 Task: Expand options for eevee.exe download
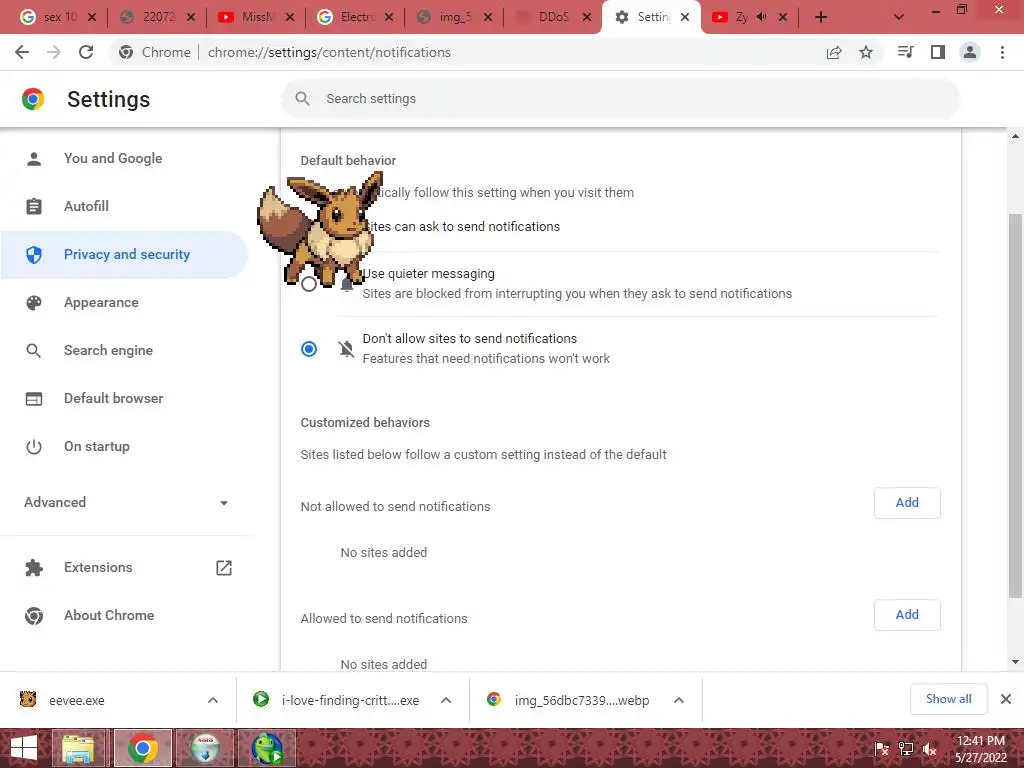(x=213, y=700)
